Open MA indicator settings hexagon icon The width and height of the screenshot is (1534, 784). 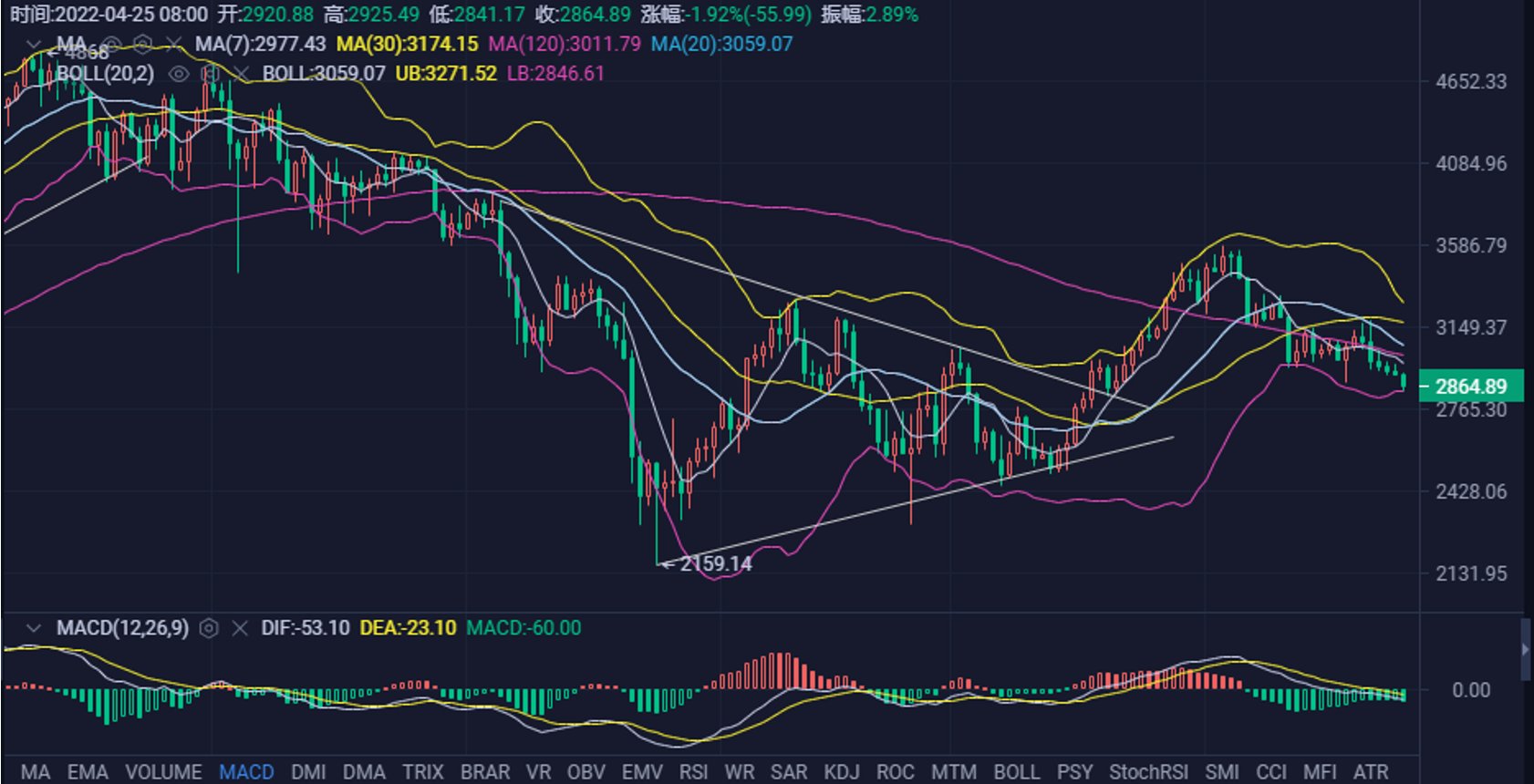click(142, 44)
